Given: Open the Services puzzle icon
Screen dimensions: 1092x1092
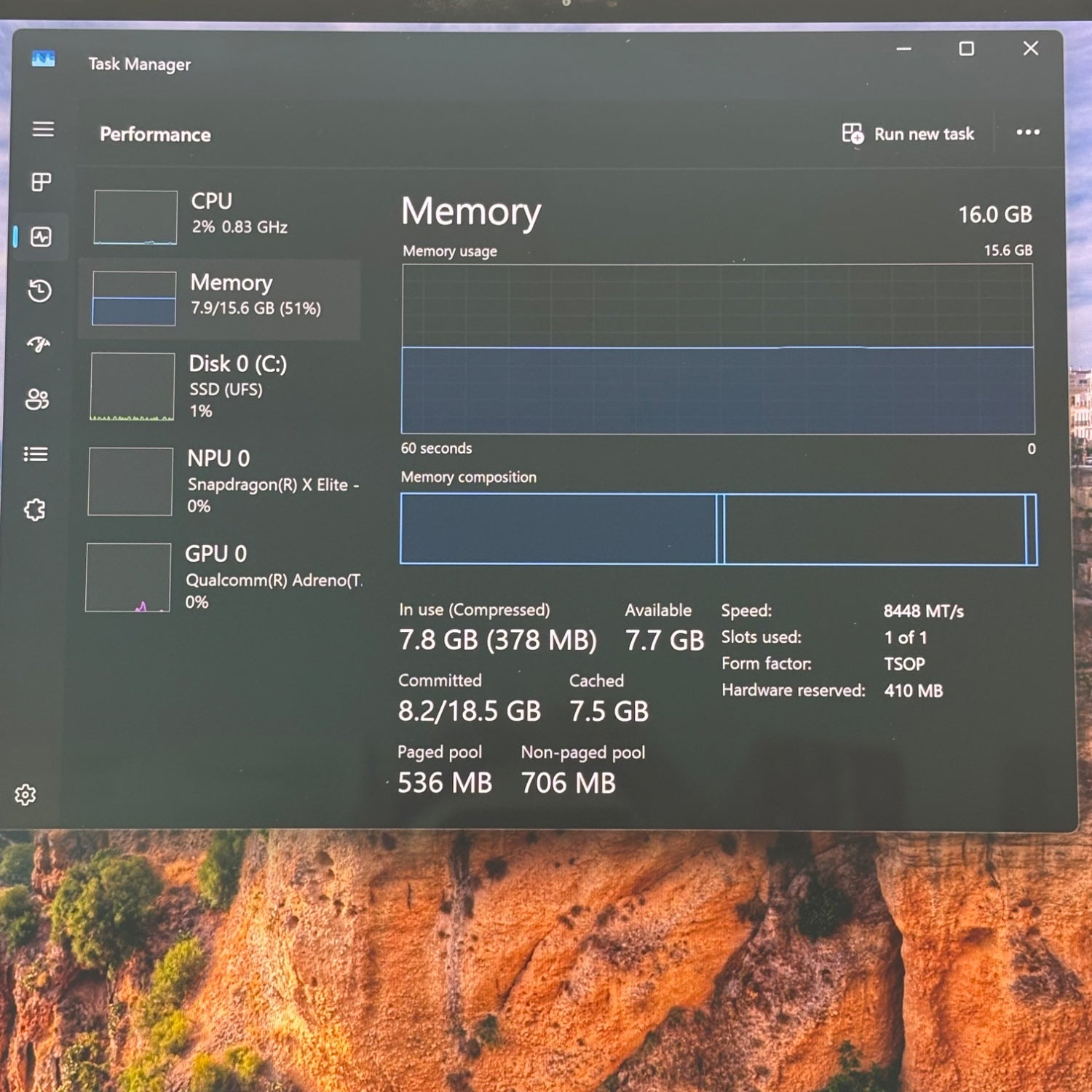Looking at the screenshot, I should coord(35,510).
